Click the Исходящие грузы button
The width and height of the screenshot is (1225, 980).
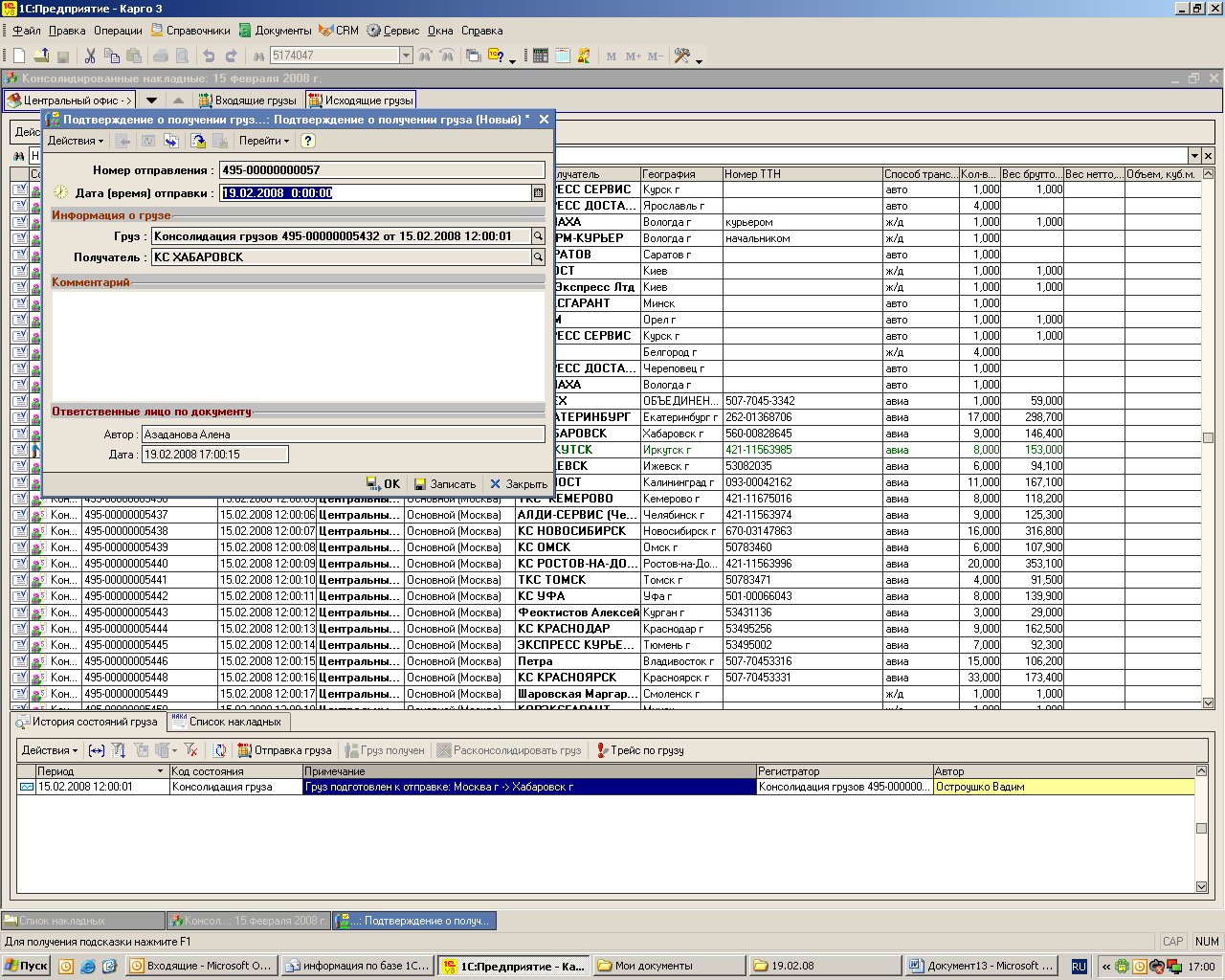[361, 100]
